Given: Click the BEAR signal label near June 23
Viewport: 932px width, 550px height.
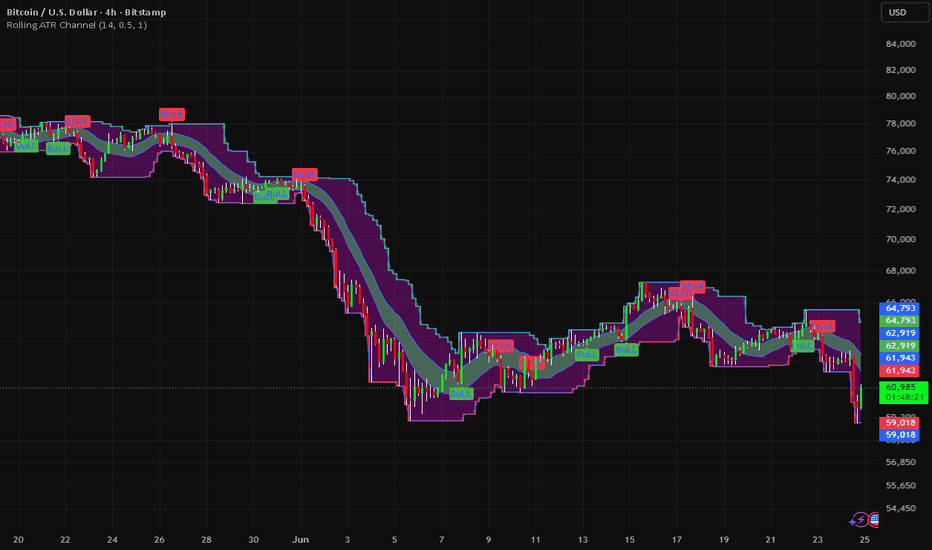Looking at the screenshot, I should click(x=822, y=326).
